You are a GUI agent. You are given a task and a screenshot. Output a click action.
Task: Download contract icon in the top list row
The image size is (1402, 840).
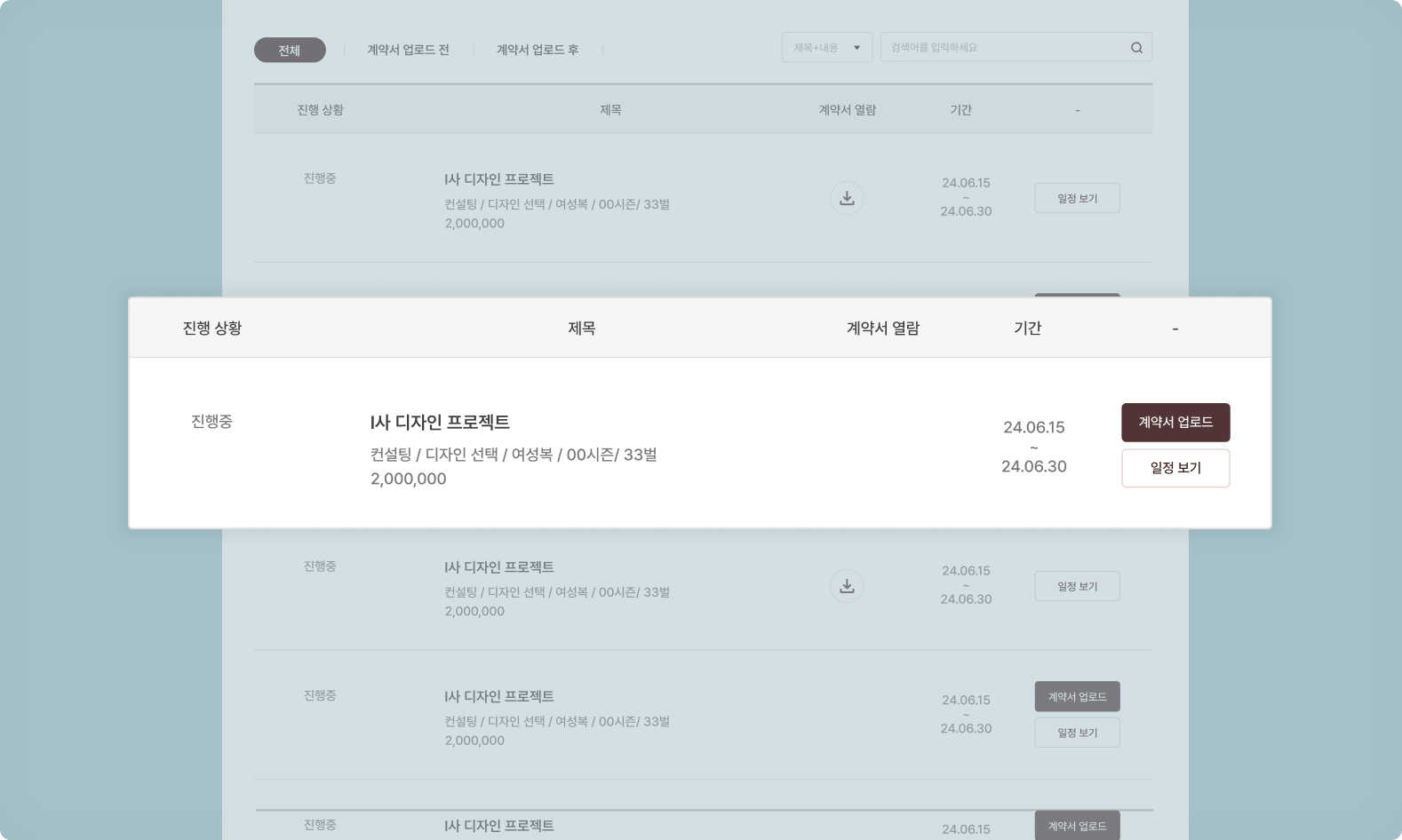click(847, 198)
